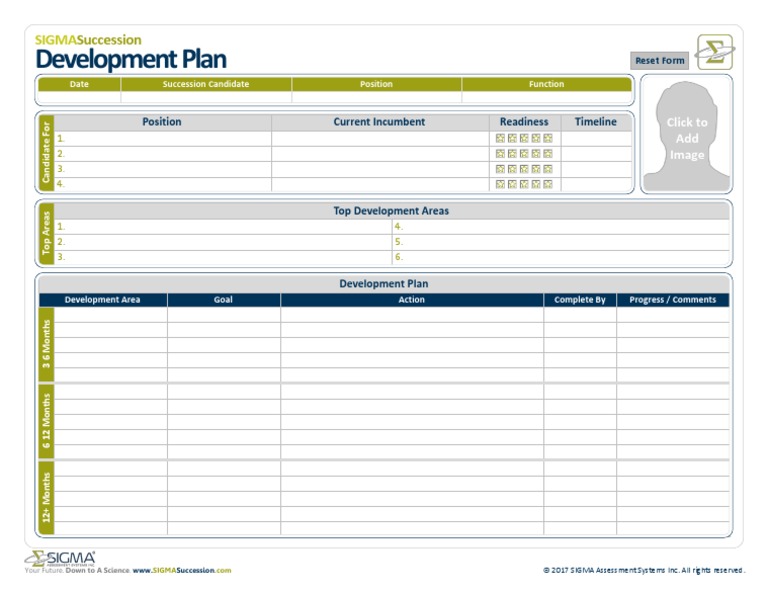Click Current Incumbent field in row 3

tap(381, 169)
